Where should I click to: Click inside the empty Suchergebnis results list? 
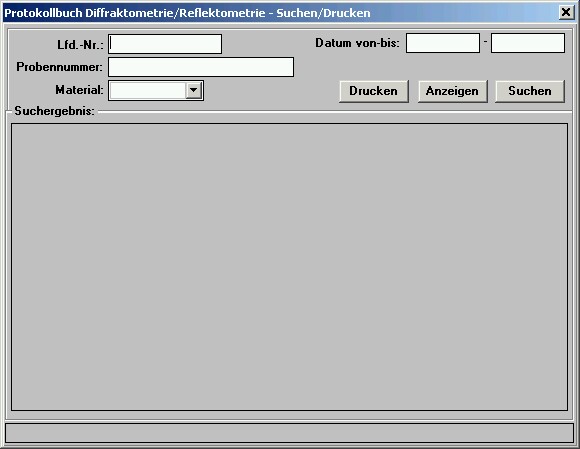pyautogui.click(x=289, y=267)
